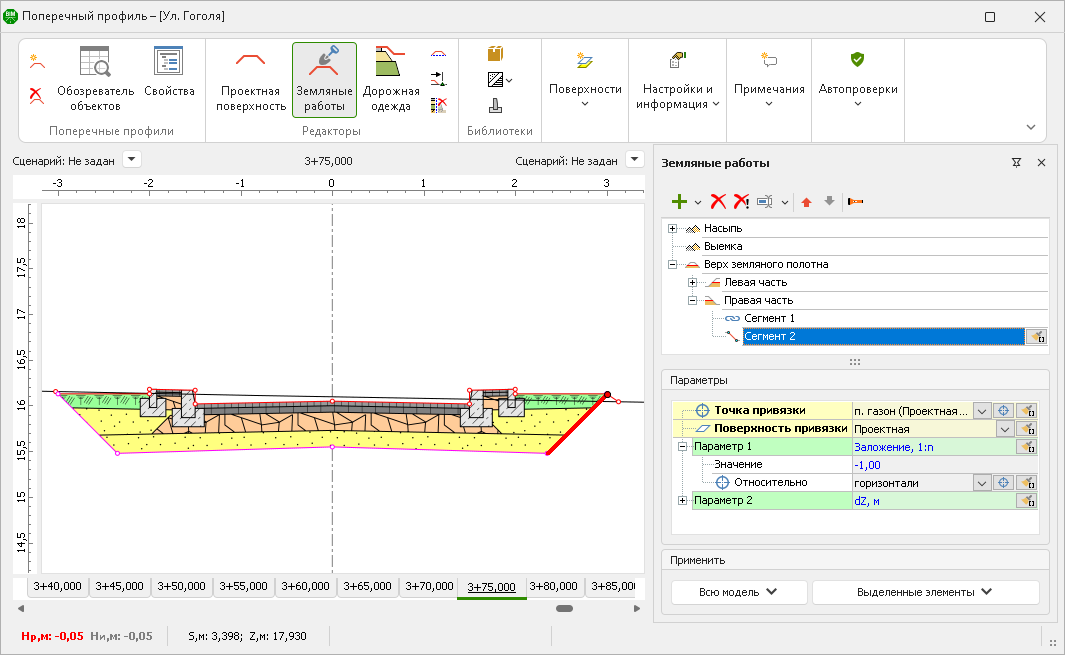Clear Параметр 1 with its brush icon

point(1027,447)
